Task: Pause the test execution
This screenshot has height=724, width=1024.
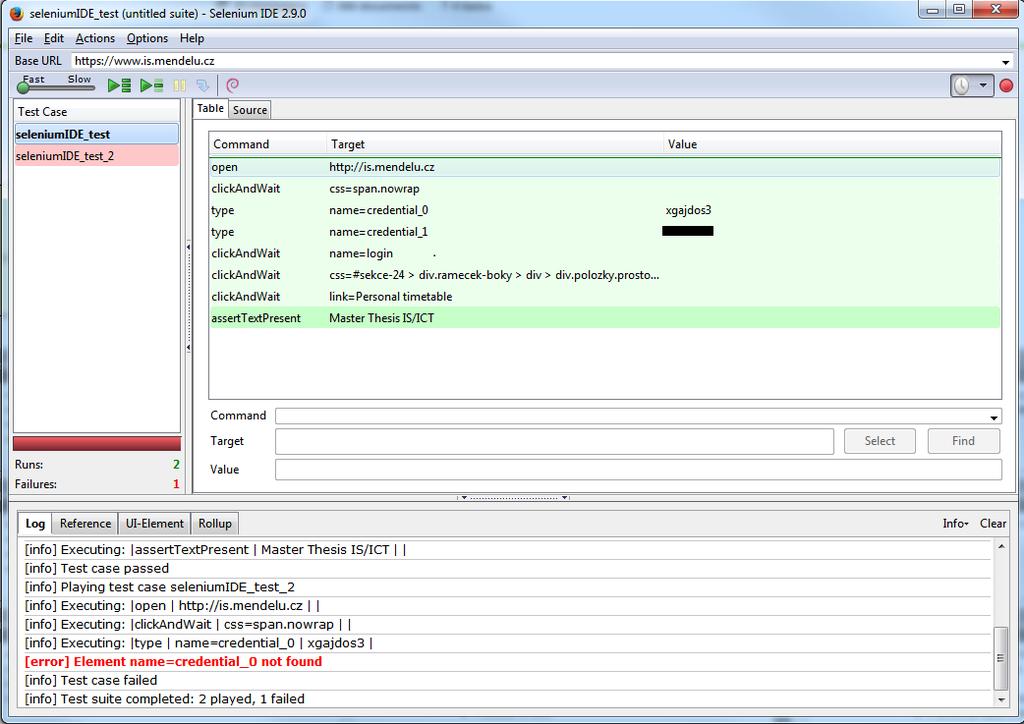Action: pyautogui.click(x=180, y=86)
